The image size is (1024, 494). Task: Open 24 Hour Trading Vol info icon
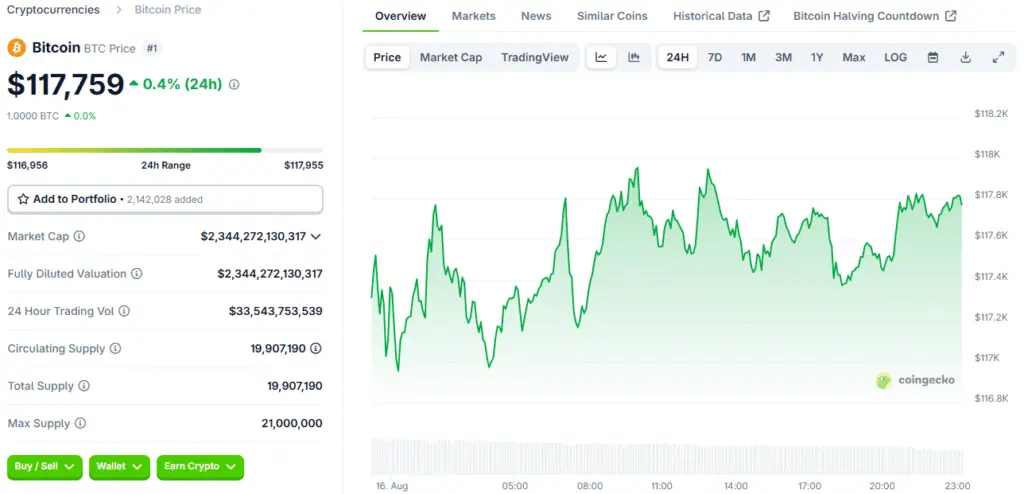(x=124, y=311)
